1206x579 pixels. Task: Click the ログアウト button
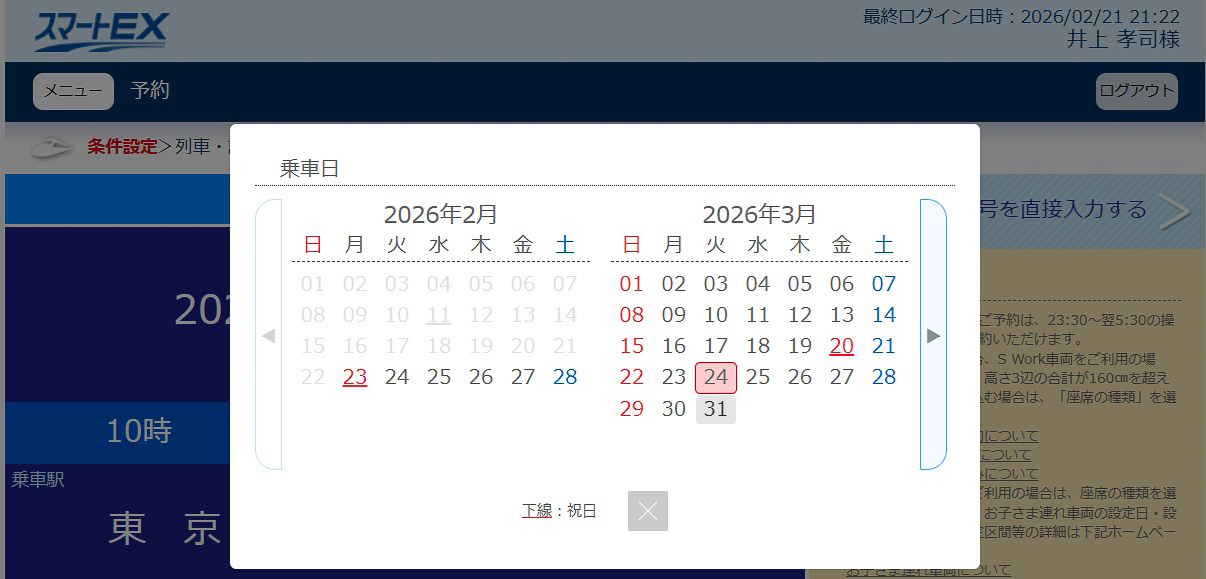click(x=1137, y=91)
